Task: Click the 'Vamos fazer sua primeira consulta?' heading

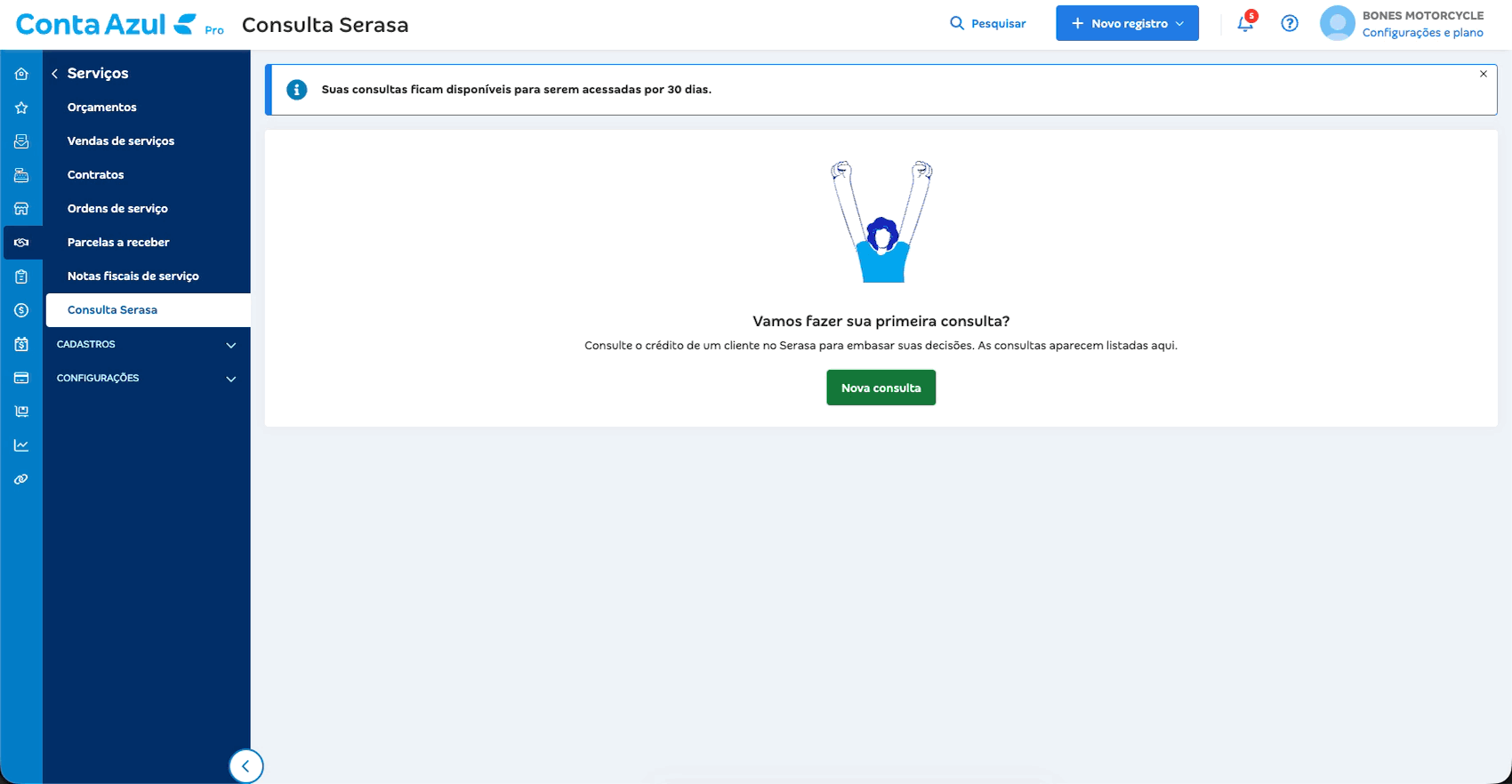Action: click(881, 321)
